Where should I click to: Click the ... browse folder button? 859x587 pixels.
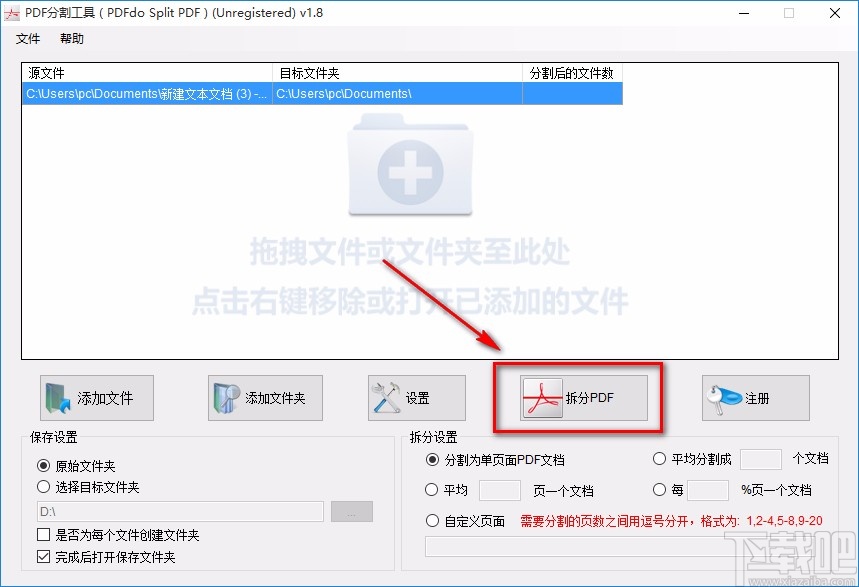point(352,511)
